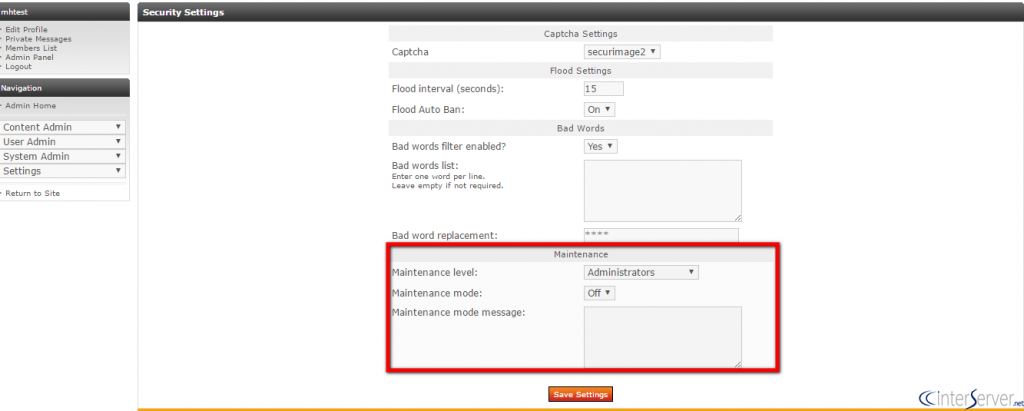Click the Bad word replacement field
This screenshot has width=1024, height=411.
tap(661, 235)
